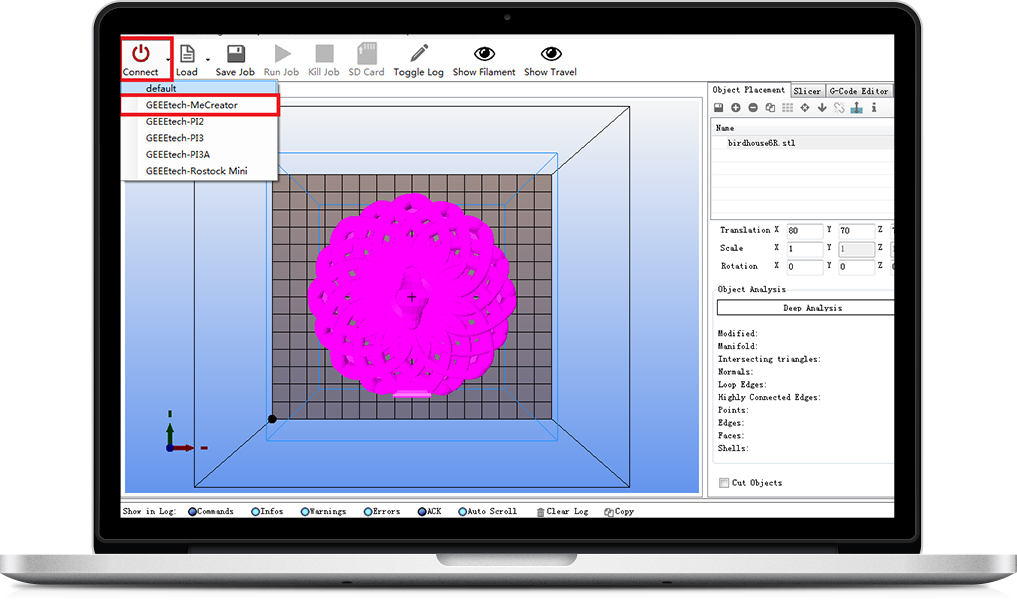Viewport: 1017px width, 601px height.
Task: Choose GEEEtech-PI3 printer
Action: (x=200, y=138)
